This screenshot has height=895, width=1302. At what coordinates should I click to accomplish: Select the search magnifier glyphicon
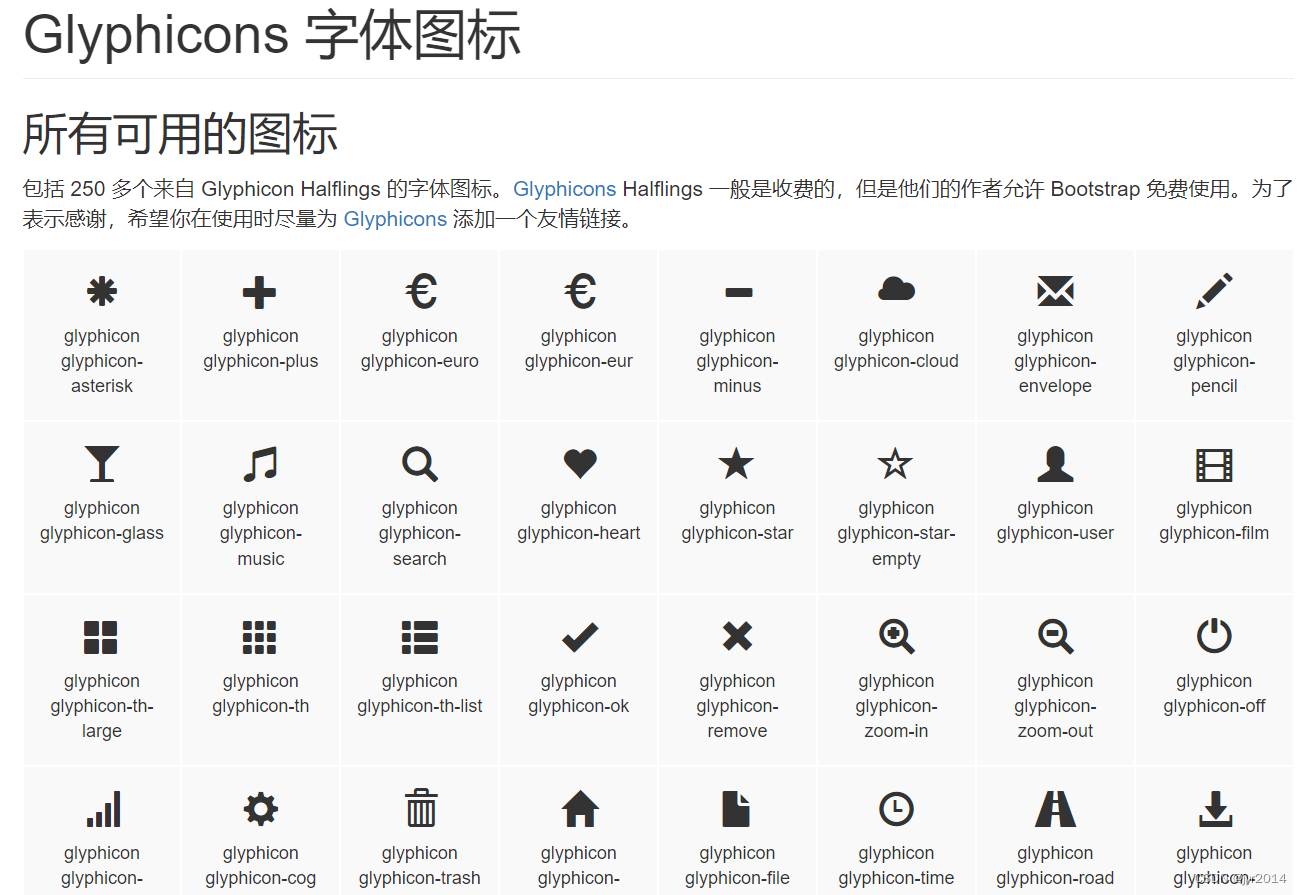click(420, 464)
